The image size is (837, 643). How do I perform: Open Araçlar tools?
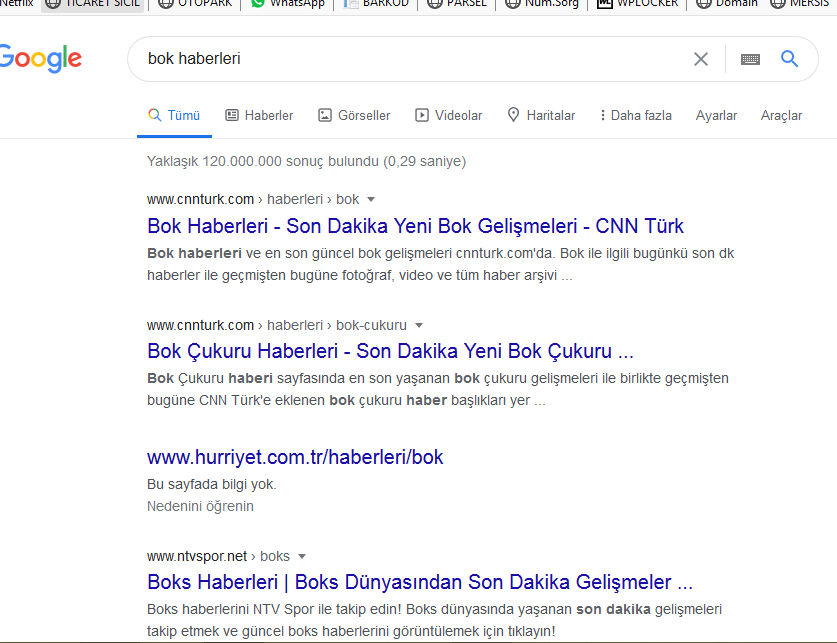click(781, 115)
